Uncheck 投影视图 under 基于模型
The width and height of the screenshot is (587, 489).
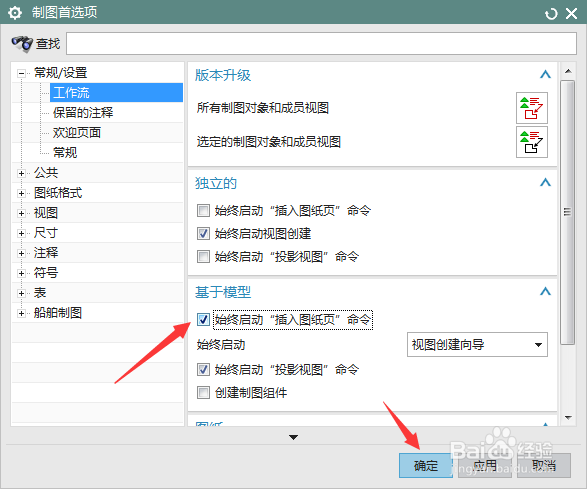tap(203, 370)
